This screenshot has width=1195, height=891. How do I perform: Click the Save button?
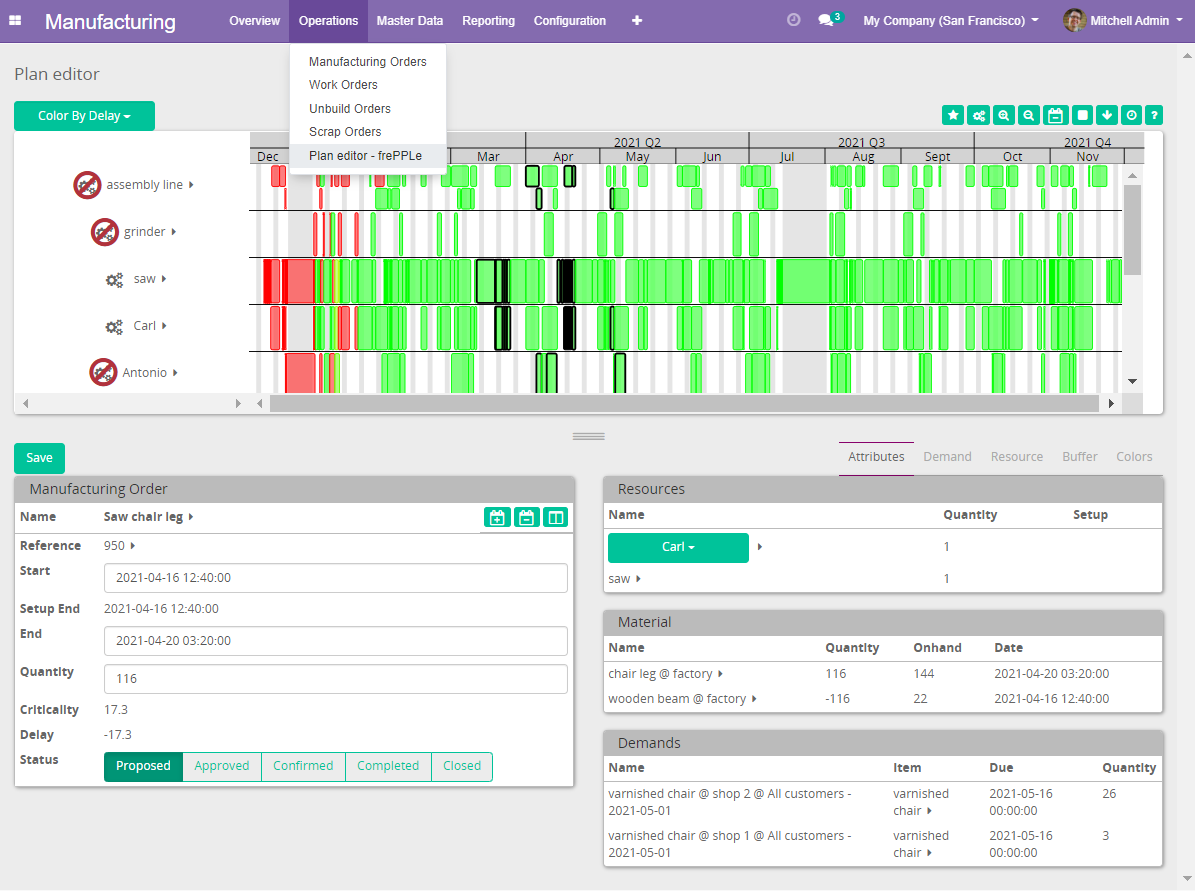(39, 457)
